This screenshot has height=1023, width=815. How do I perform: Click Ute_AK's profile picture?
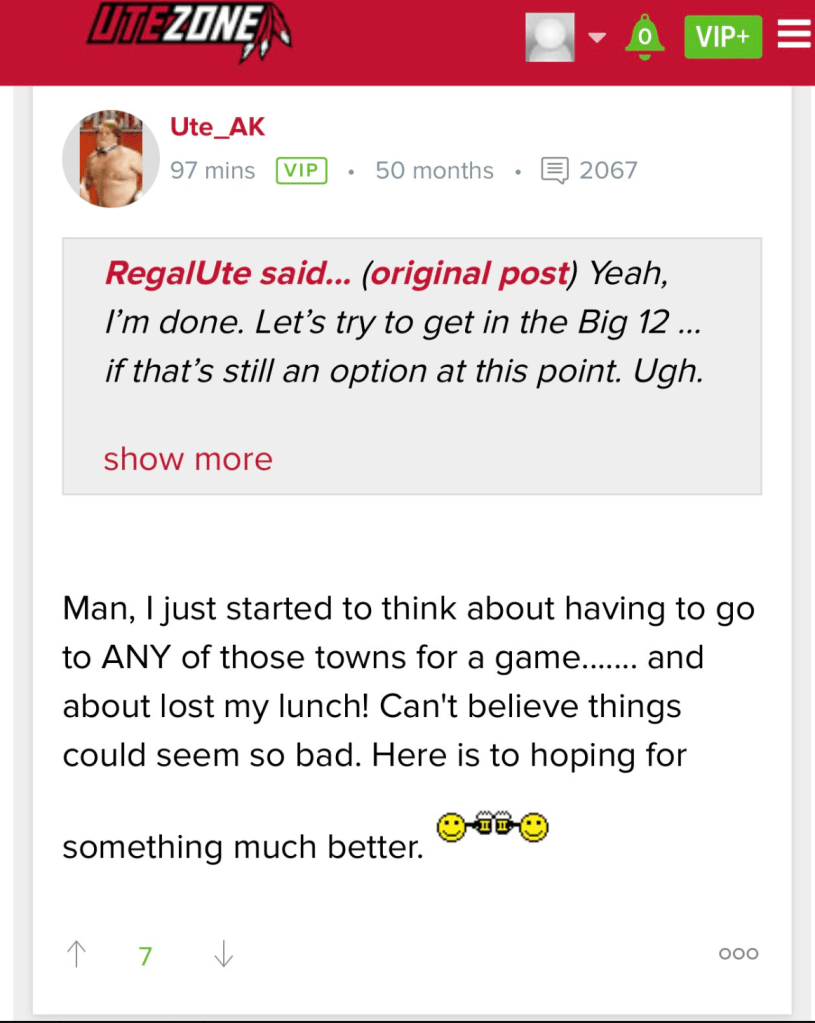[x=111, y=158]
